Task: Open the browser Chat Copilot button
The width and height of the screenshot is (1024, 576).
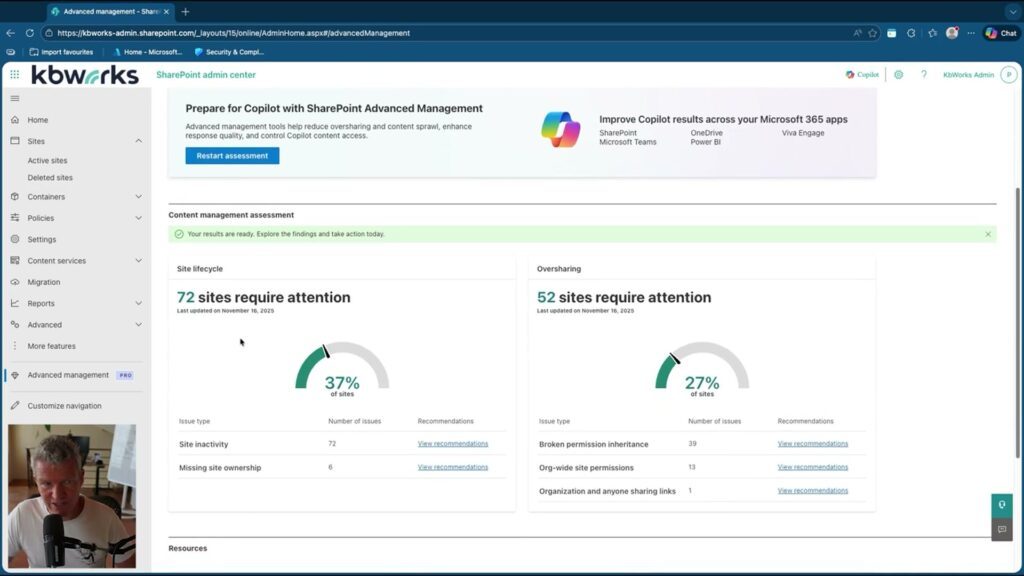Action: tap(1001, 33)
